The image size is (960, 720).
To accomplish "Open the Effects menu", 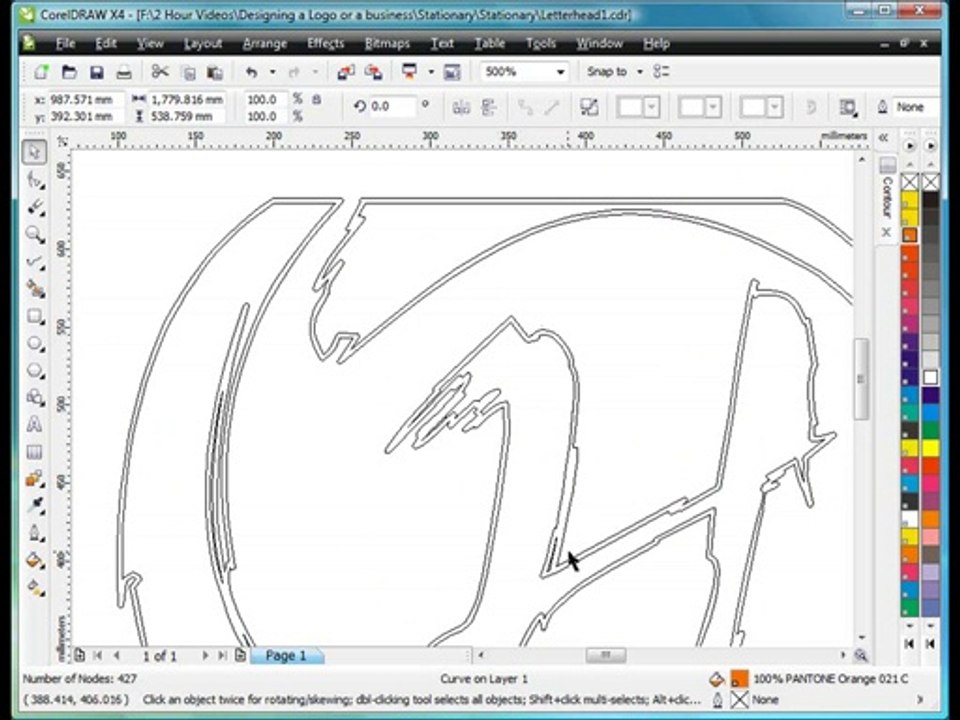I will click(325, 43).
